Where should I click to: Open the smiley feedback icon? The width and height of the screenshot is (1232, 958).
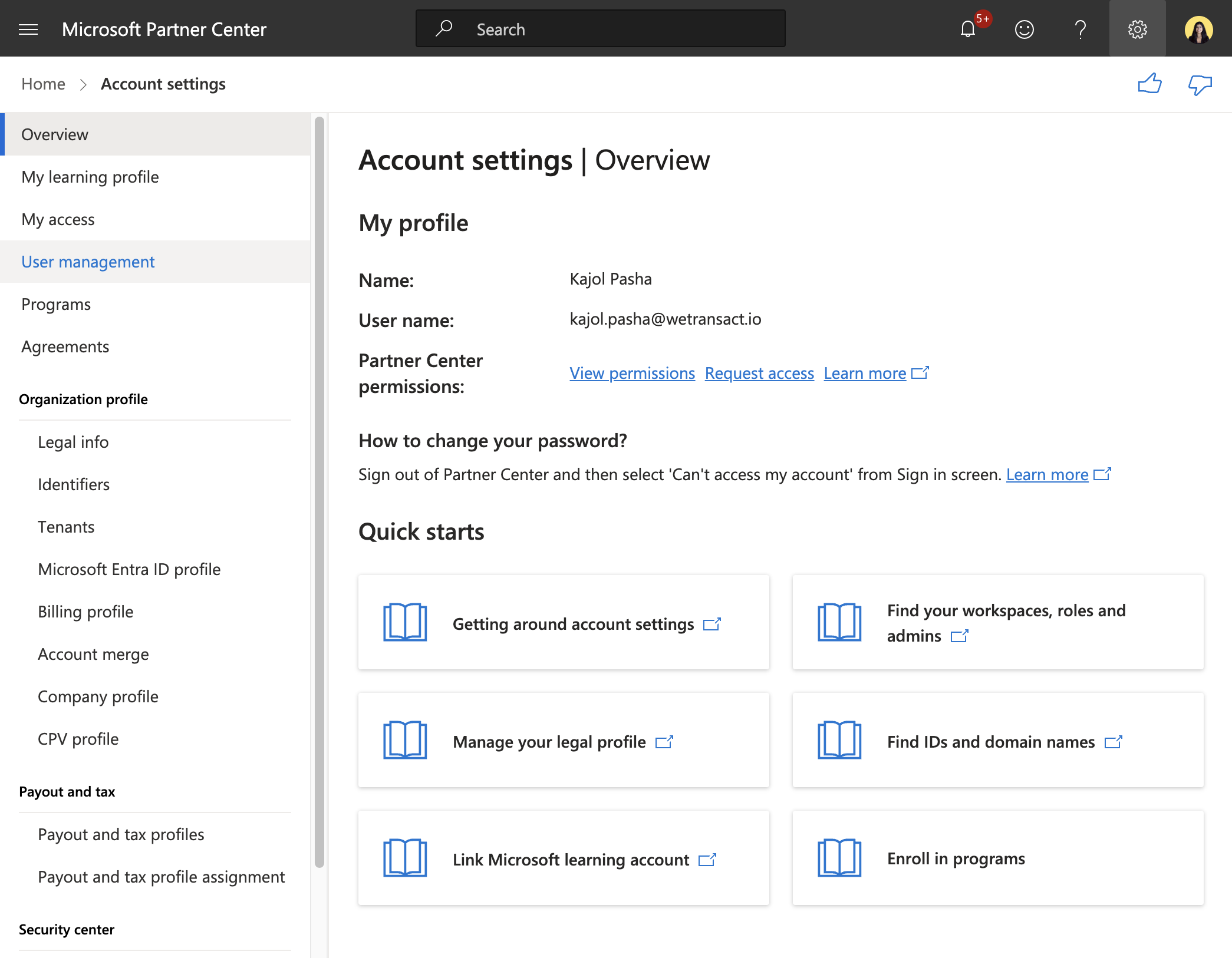click(1024, 29)
